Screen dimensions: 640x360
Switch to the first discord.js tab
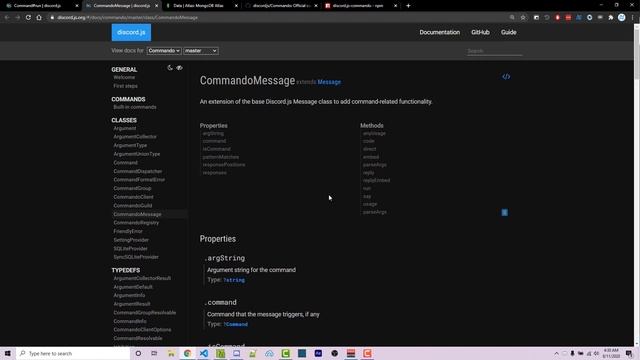[x=41, y=6]
